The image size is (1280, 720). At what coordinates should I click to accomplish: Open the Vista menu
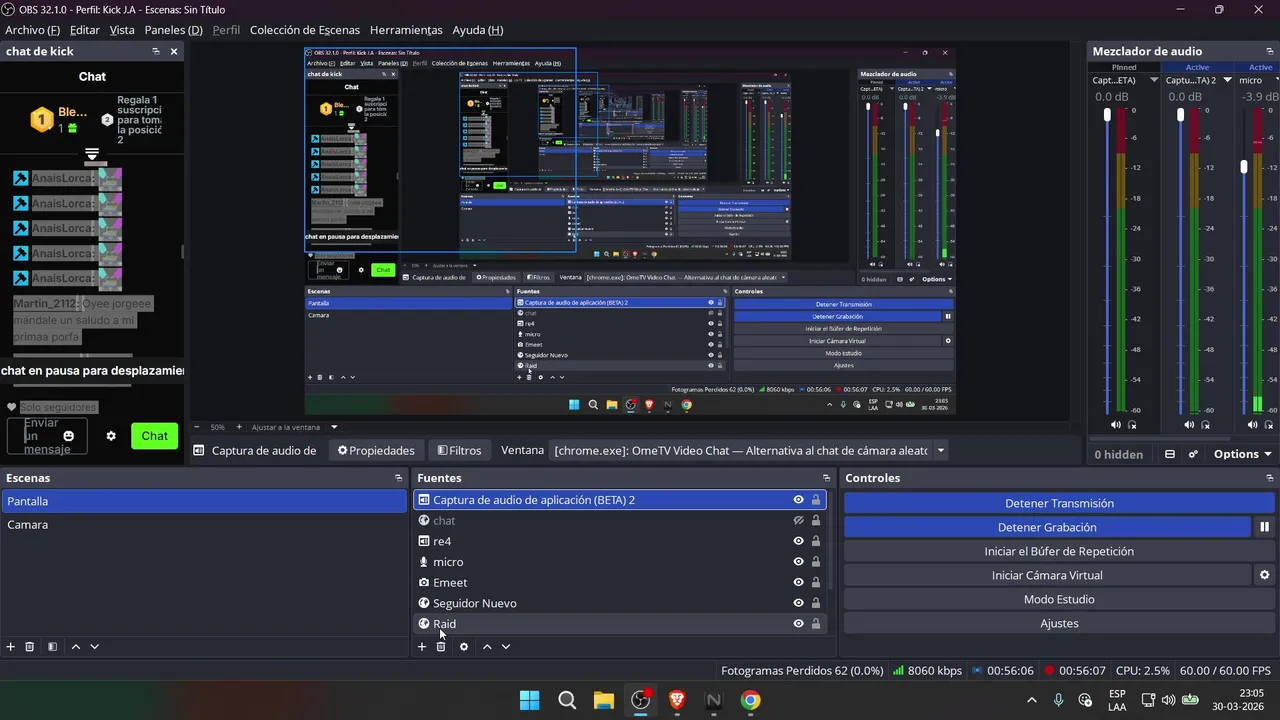pos(122,30)
